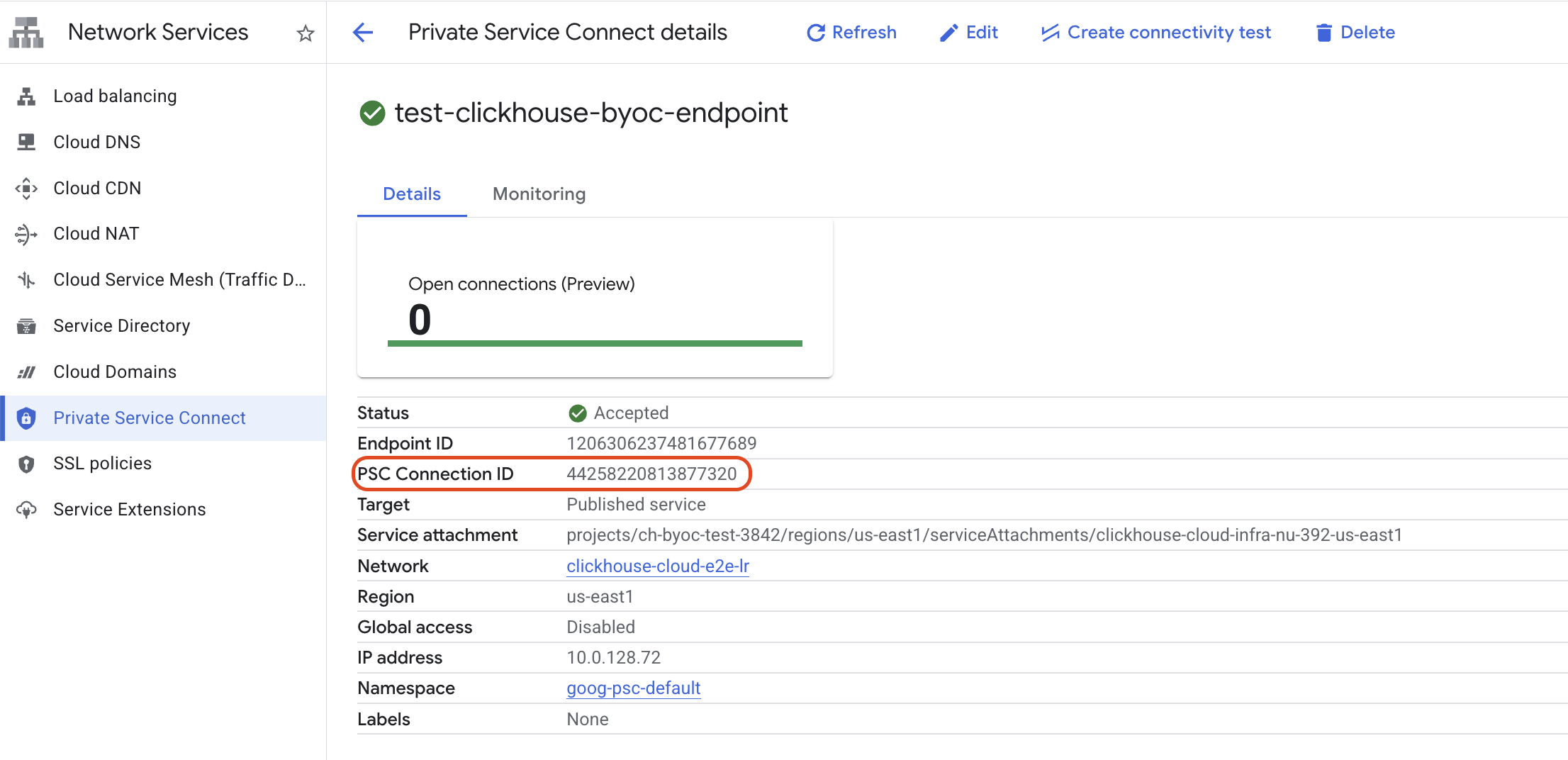1568x760 pixels.
Task: Open Cloud NAT settings
Action: 95,233
